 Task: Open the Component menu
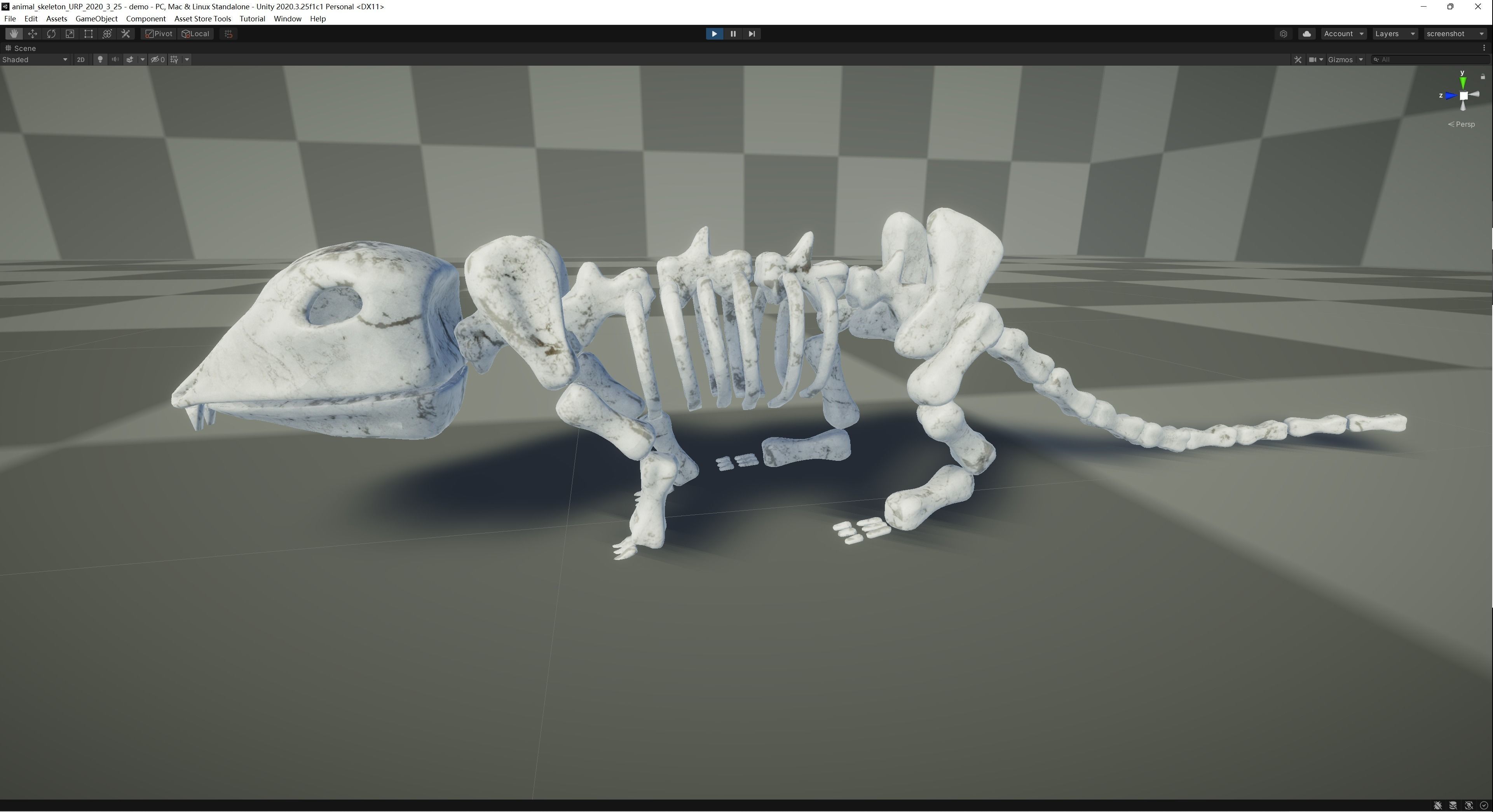pos(145,19)
